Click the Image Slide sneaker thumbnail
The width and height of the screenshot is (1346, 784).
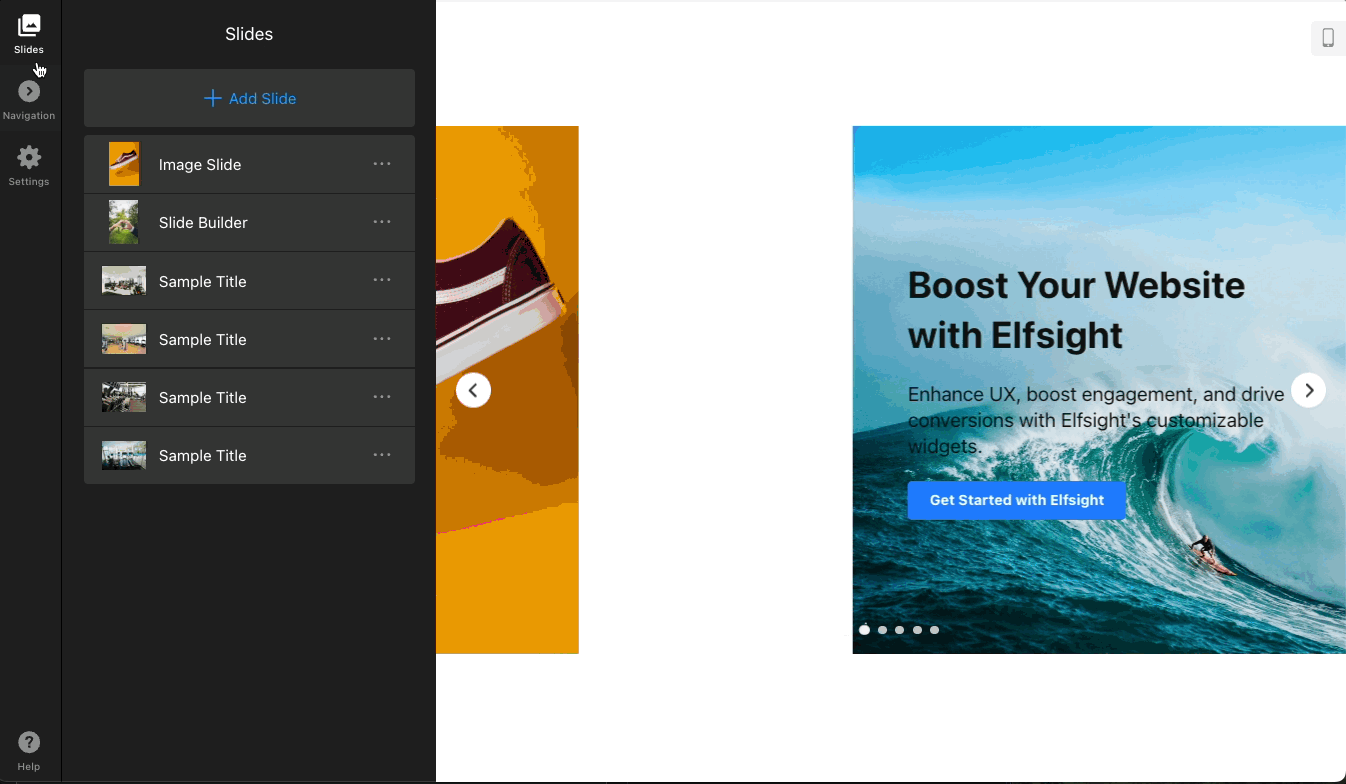pyautogui.click(x=124, y=164)
